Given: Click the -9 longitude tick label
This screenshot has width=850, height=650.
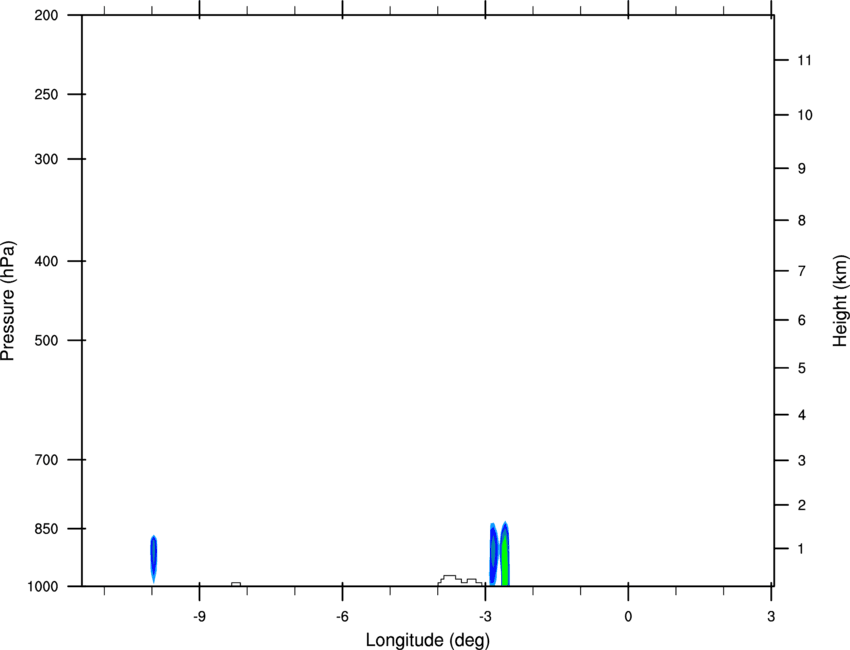Looking at the screenshot, I should click(x=199, y=617).
